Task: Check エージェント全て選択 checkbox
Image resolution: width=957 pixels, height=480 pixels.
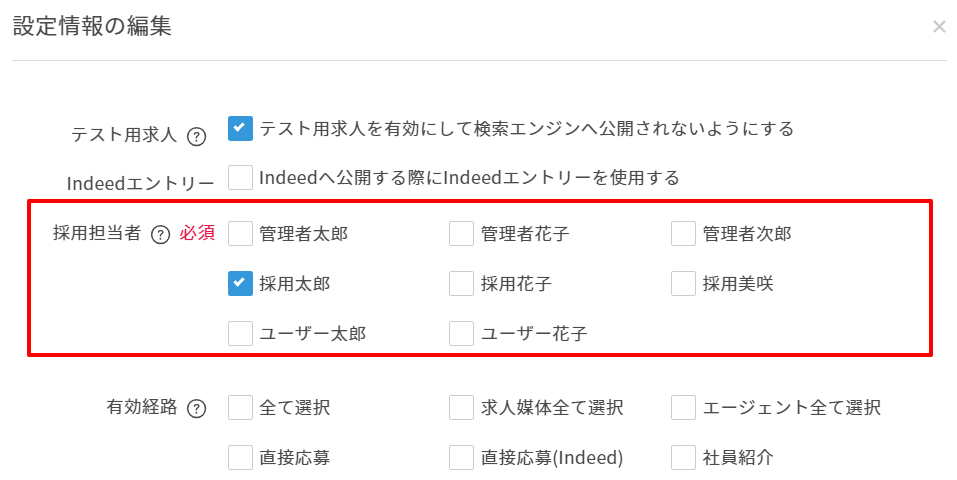Action: coord(683,408)
